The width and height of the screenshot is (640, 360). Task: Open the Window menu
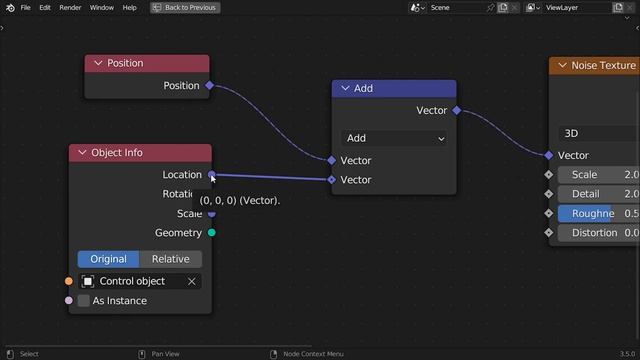click(102, 8)
